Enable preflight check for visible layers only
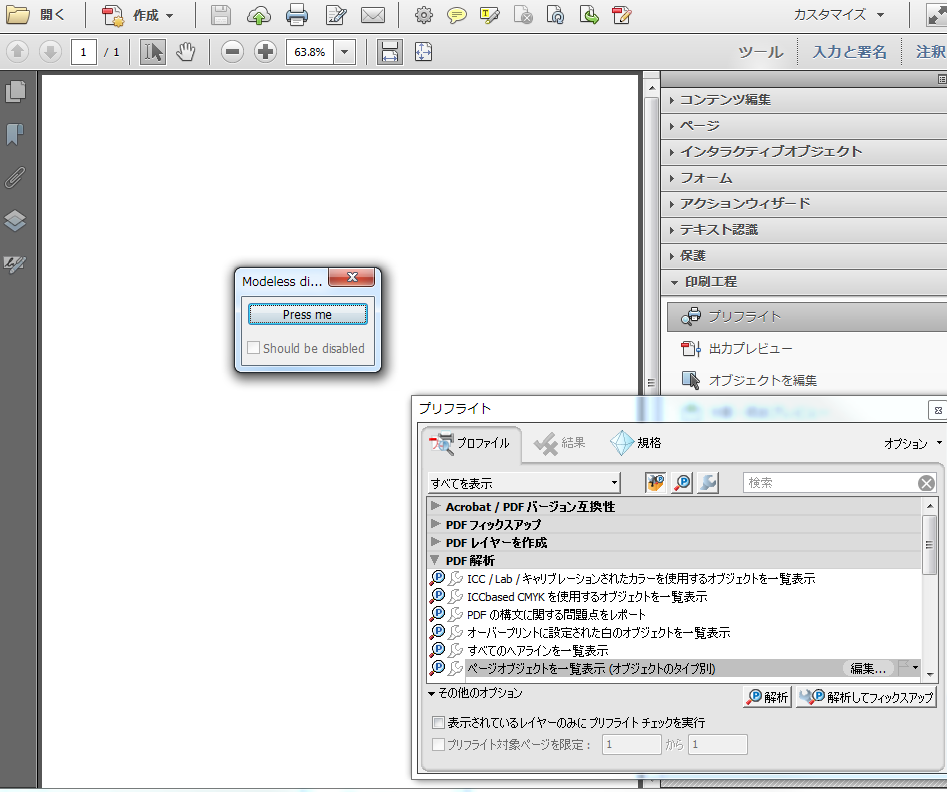Image resolution: width=947 pixels, height=792 pixels. point(438,722)
